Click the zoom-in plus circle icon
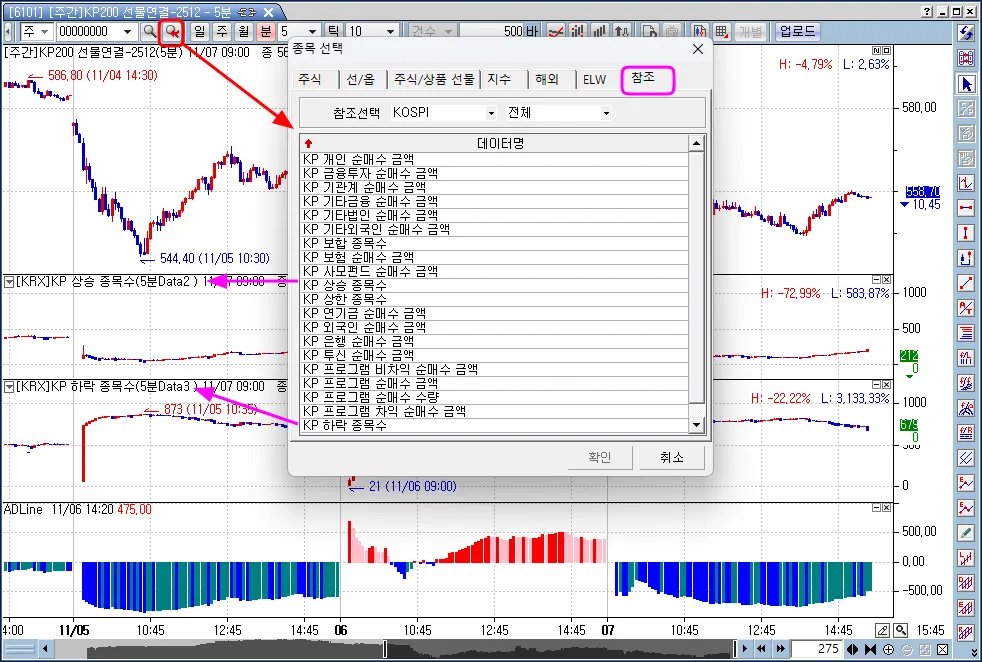Image resolution: width=982 pixels, height=662 pixels. coord(889,649)
